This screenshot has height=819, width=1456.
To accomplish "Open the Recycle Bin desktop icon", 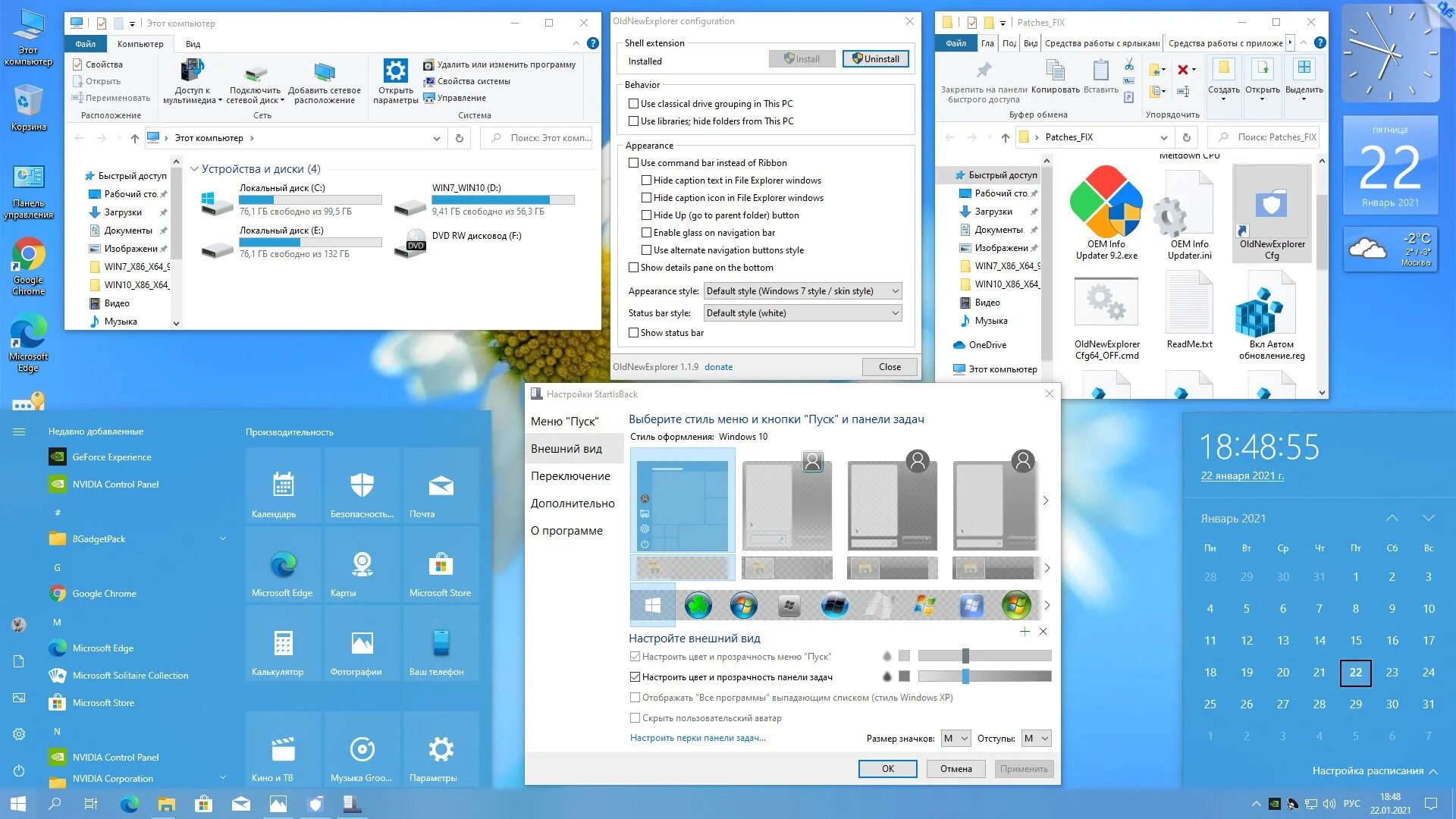I will coord(28,108).
